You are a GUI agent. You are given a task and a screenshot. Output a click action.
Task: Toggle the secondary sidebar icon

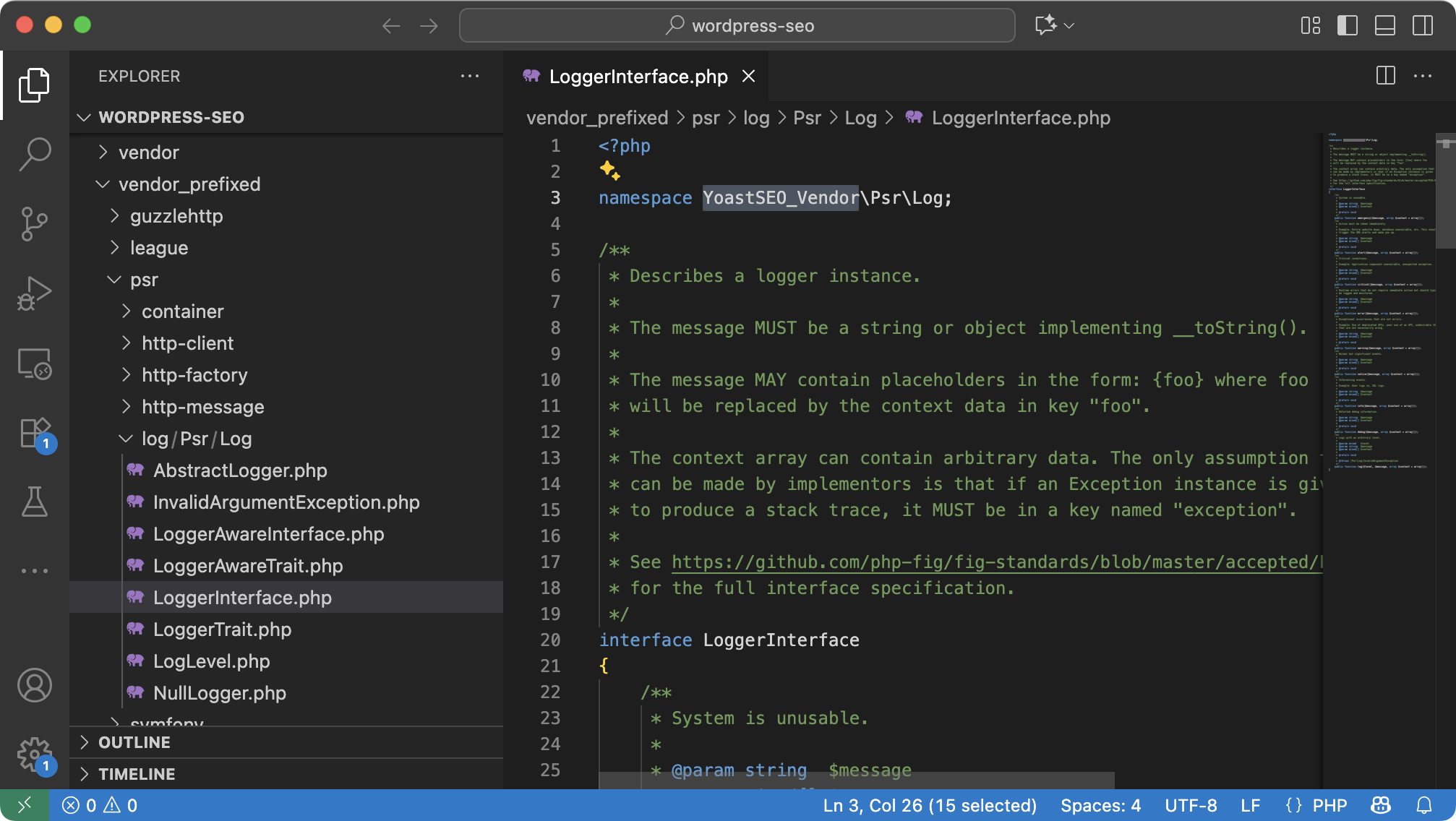[x=1423, y=25]
